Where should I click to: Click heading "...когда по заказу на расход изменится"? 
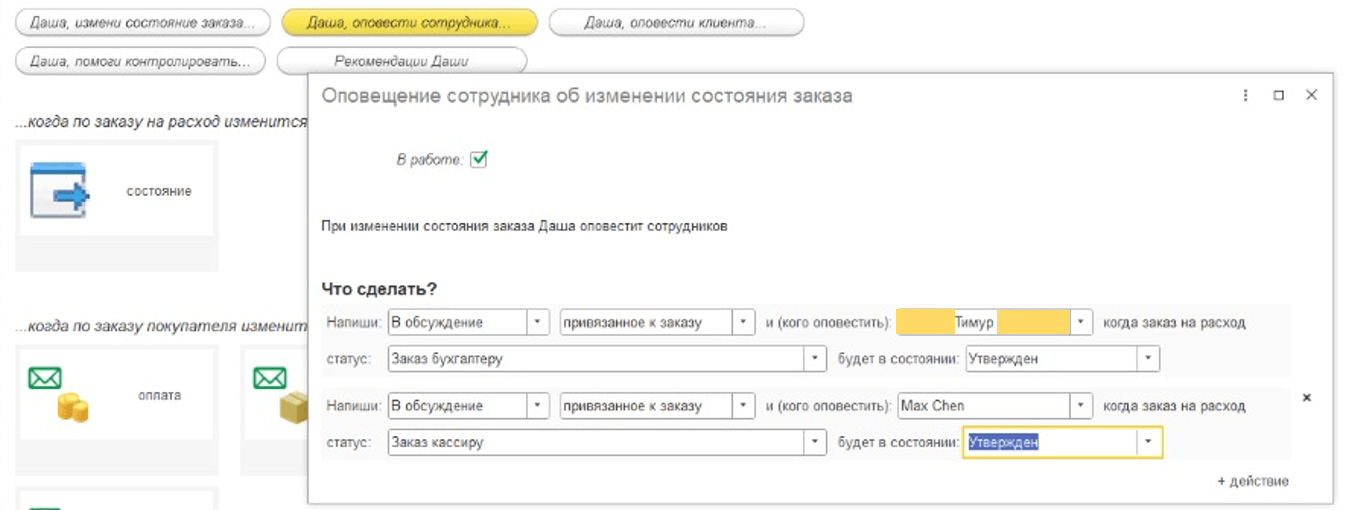pos(161,121)
